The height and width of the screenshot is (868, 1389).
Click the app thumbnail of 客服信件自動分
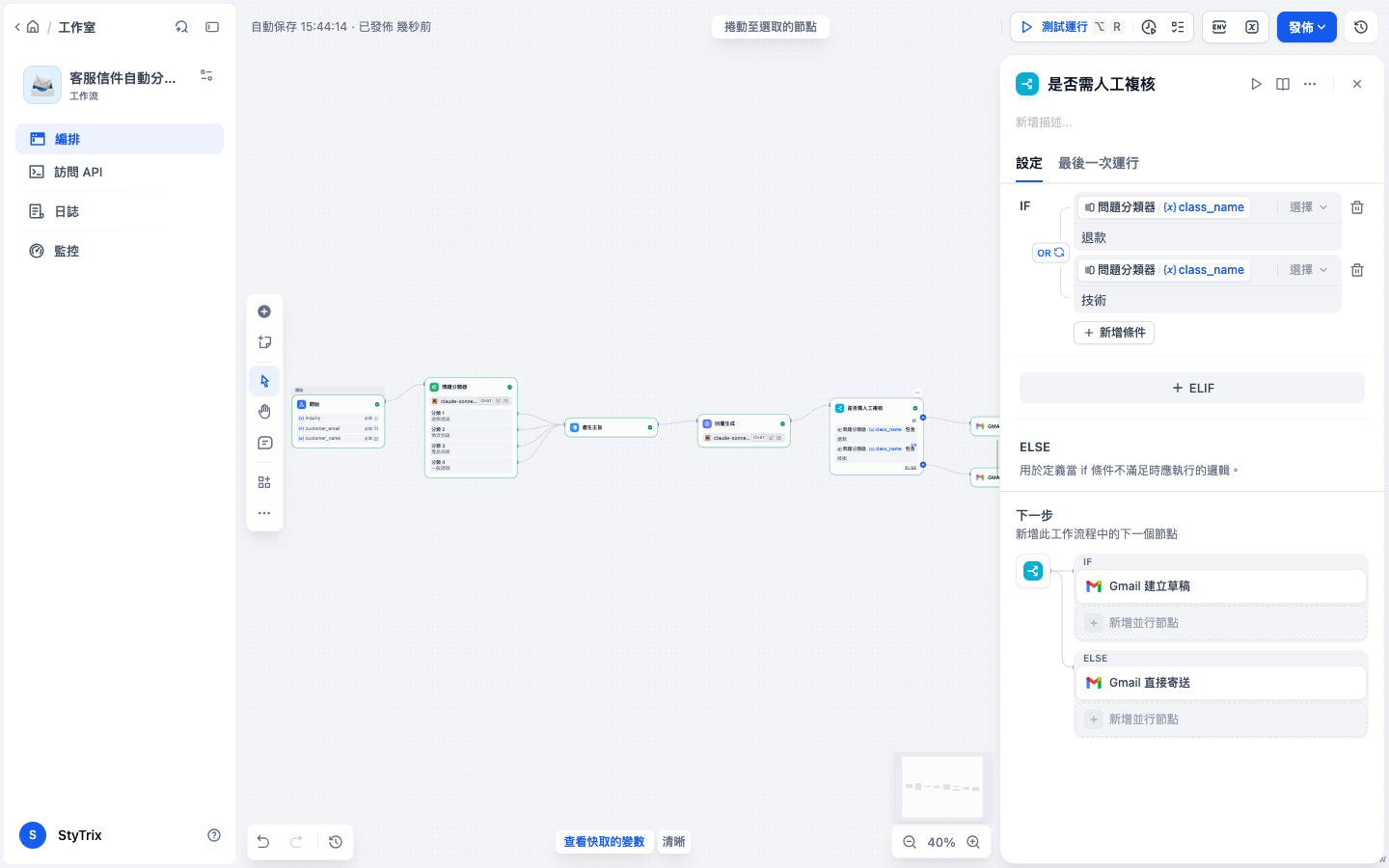[42, 85]
